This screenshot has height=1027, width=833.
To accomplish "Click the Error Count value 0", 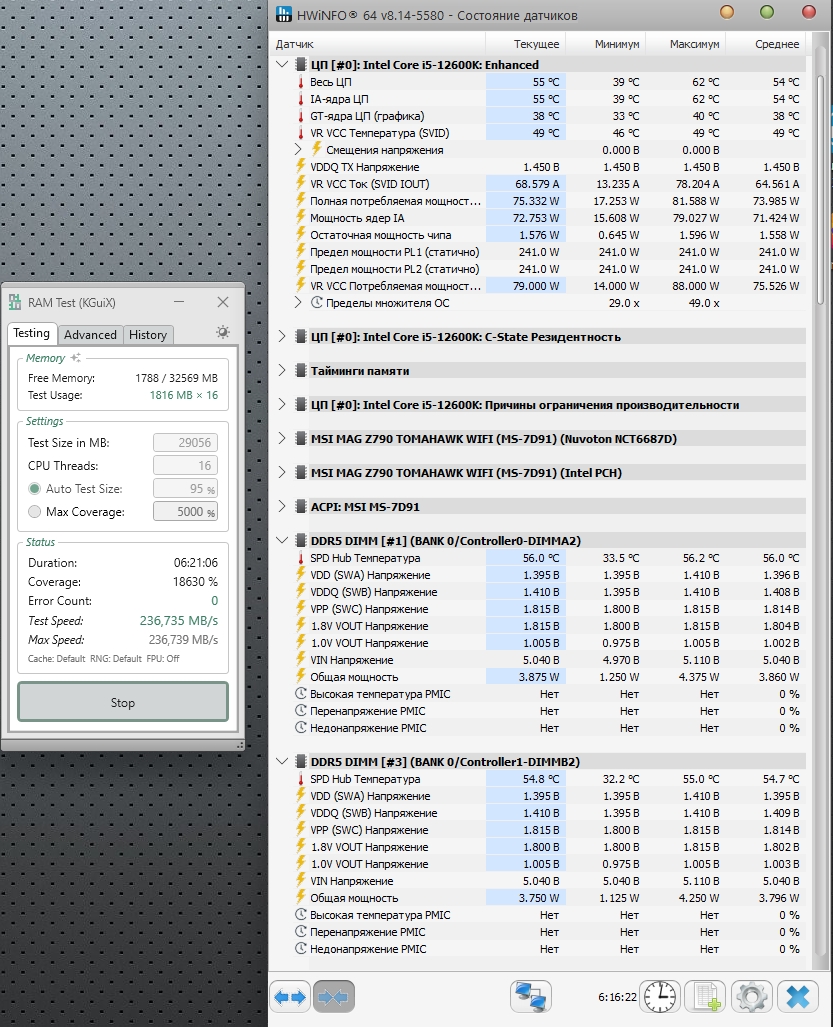I will [214, 601].
